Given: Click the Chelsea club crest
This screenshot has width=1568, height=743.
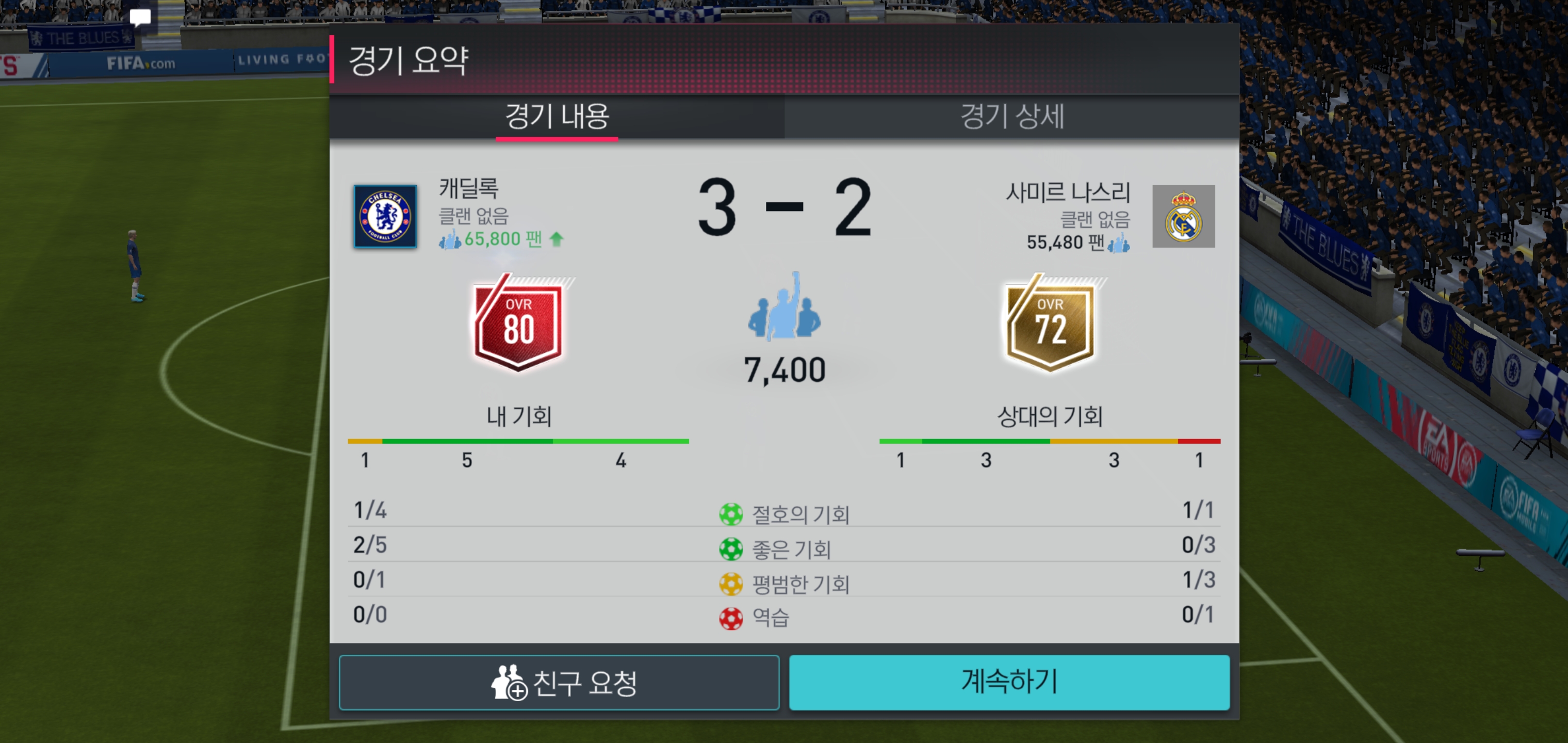Looking at the screenshot, I should [x=385, y=216].
